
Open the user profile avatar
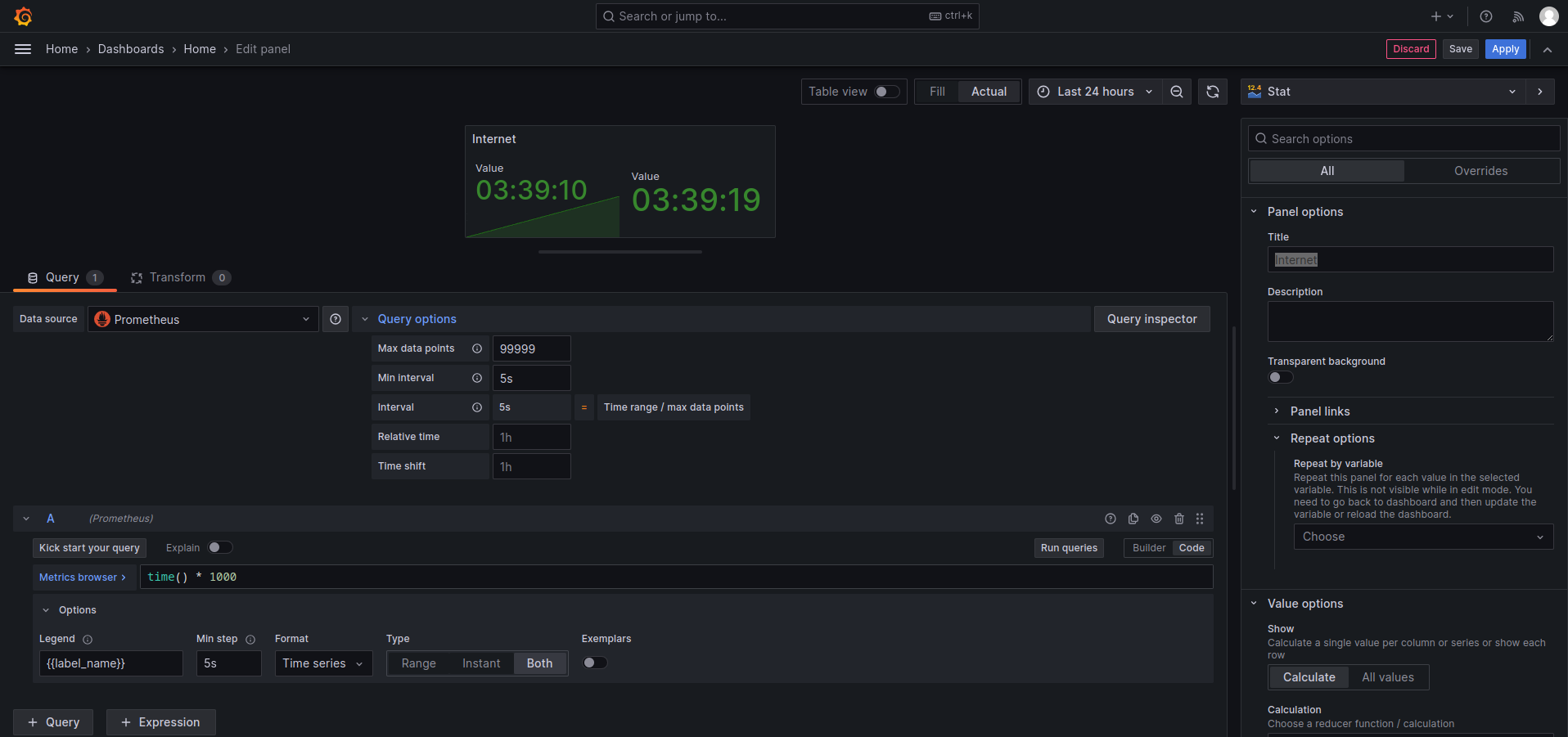1549,16
